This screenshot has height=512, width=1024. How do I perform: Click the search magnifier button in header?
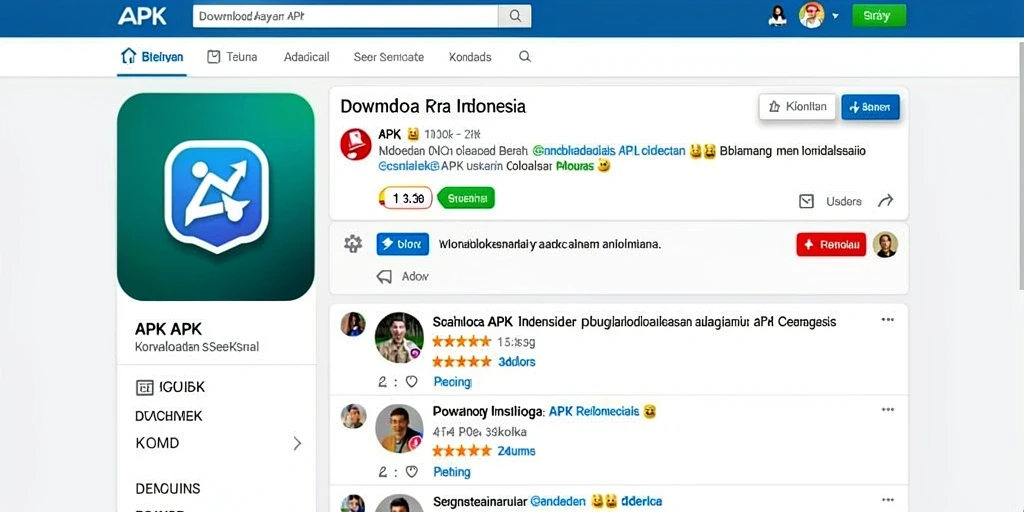point(515,16)
